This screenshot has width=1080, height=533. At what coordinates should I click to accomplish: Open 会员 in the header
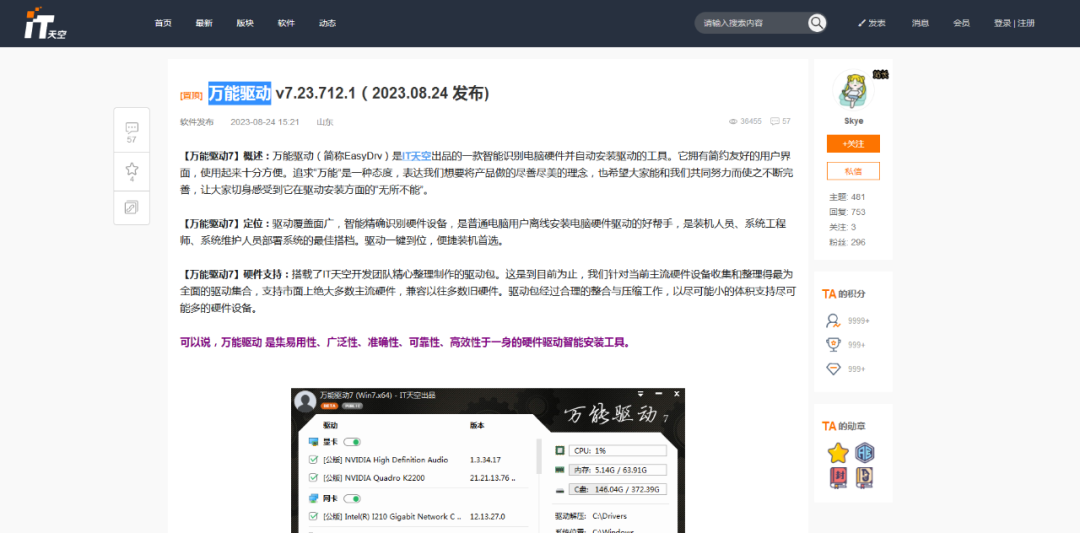pos(962,23)
